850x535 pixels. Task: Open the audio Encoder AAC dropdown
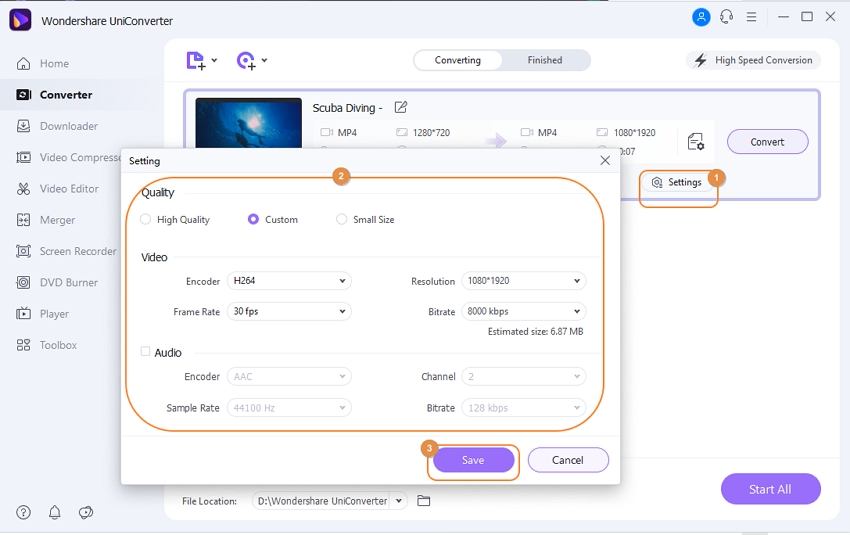pos(289,377)
